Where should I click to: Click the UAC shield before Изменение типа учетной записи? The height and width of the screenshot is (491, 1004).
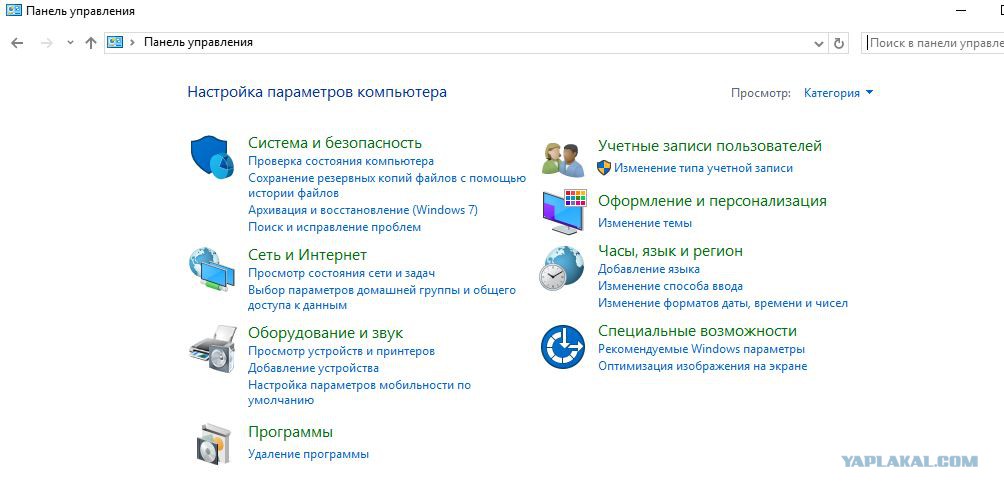tap(604, 168)
